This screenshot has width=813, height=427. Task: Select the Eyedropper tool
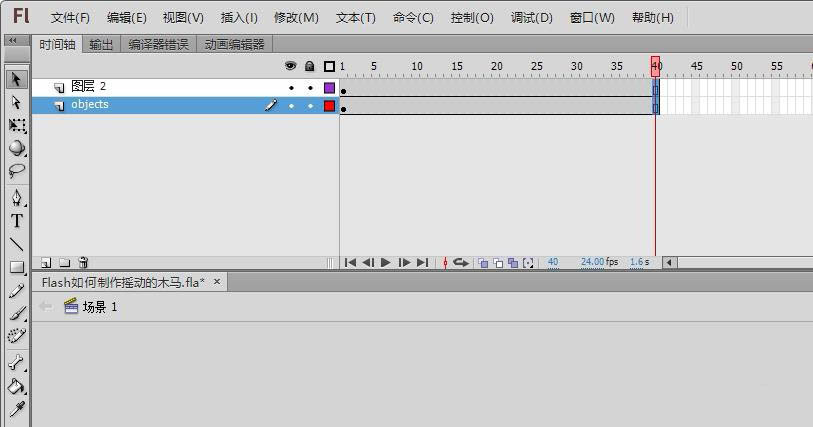(x=17, y=409)
